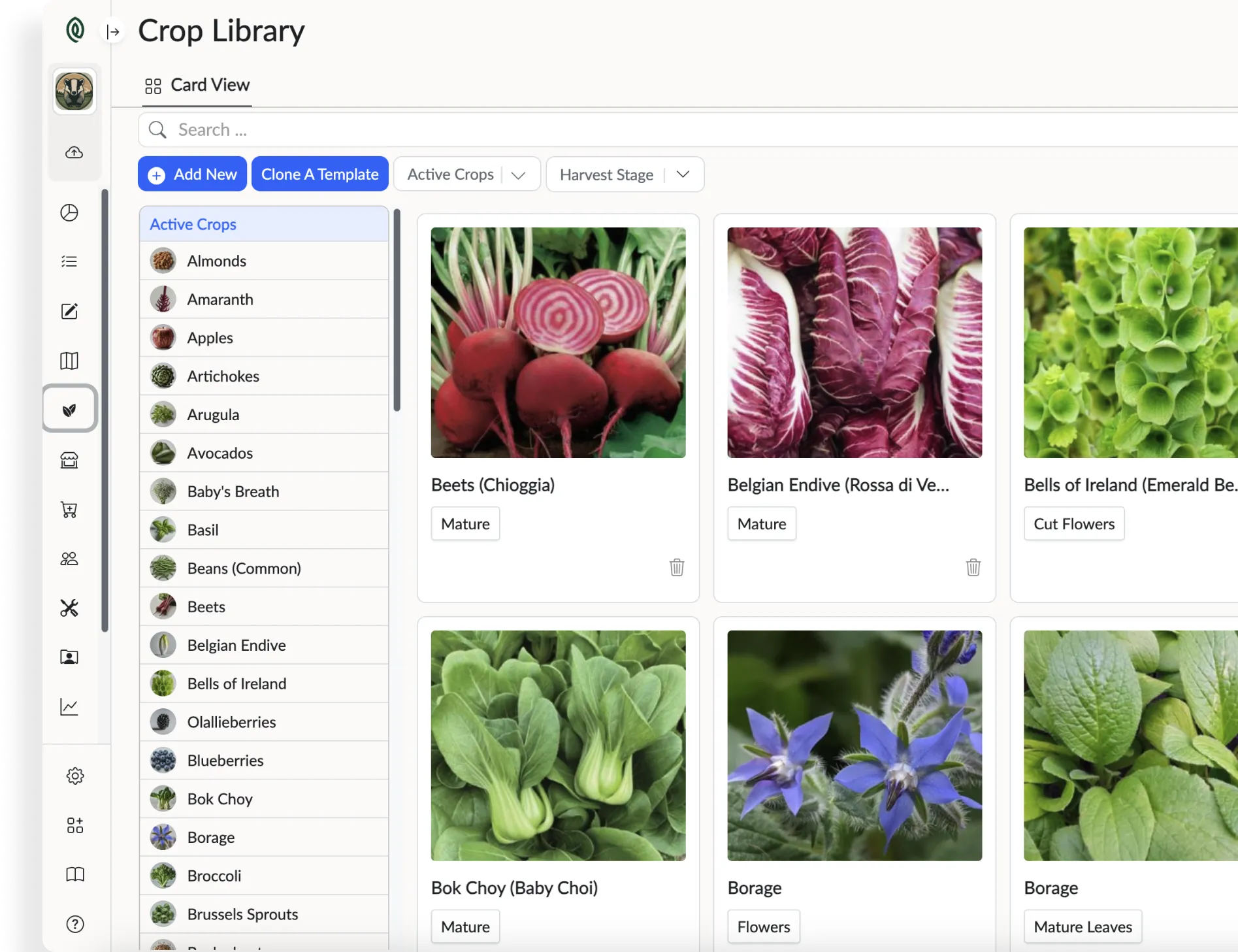The image size is (1238, 952).
Task: Choose Blueberries from the Active Crops list
Action: pos(225,761)
